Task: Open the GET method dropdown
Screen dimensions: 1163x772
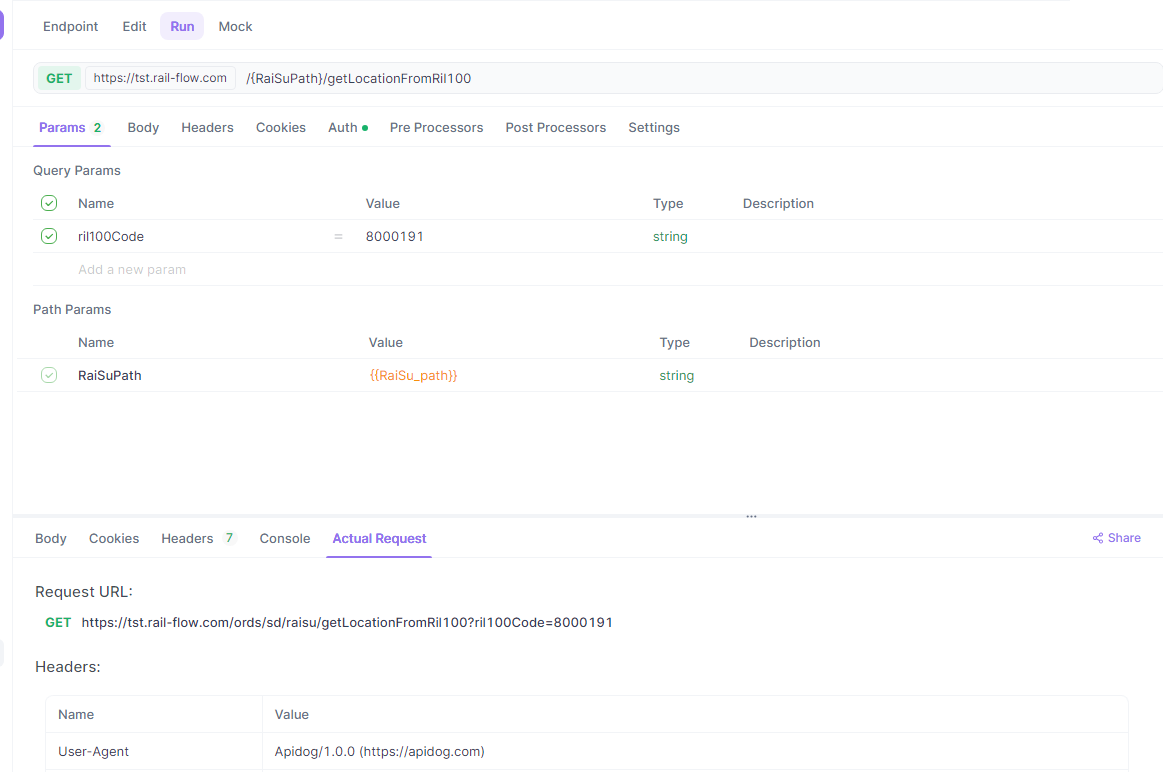Action: coord(59,78)
